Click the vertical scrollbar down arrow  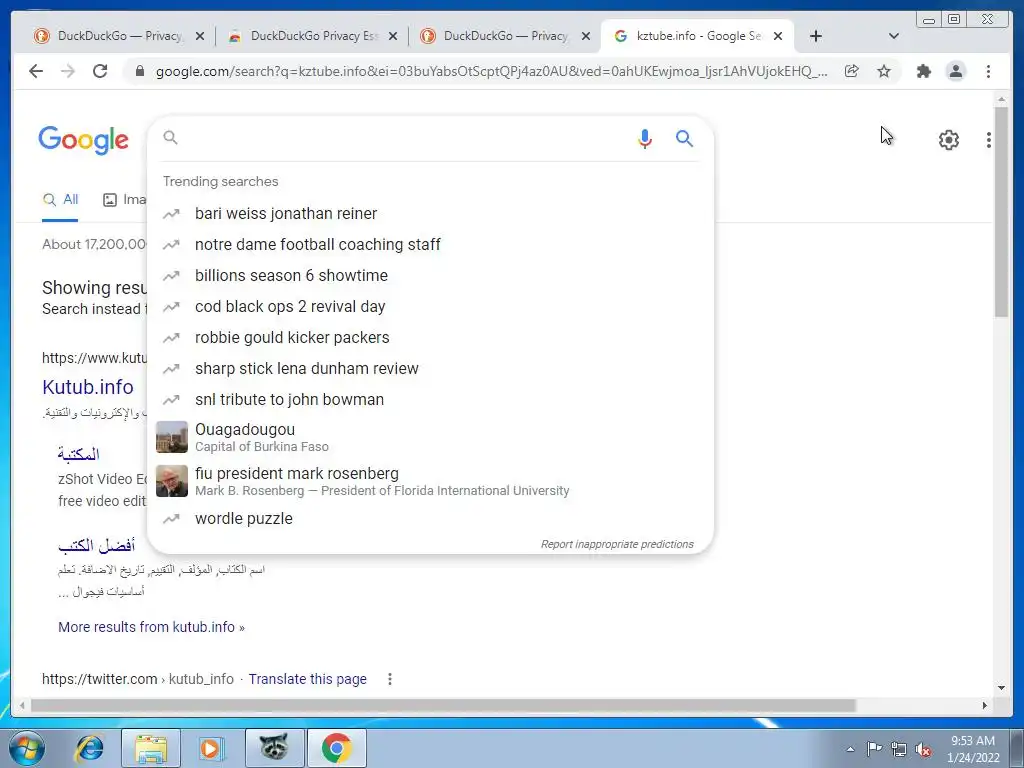[x=1001, y=688]
